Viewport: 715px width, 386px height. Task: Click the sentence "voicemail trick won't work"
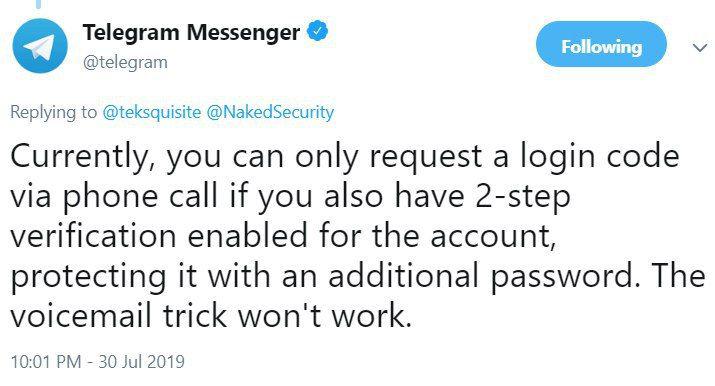pyautogui.click(x=211, y=316)
